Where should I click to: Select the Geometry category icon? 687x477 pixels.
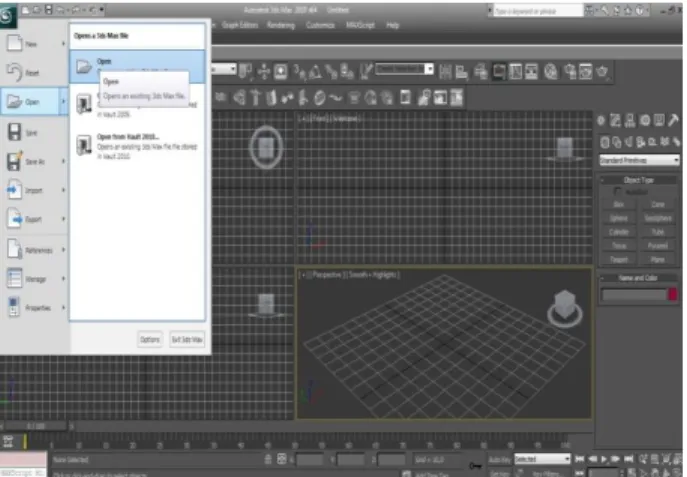605,142
